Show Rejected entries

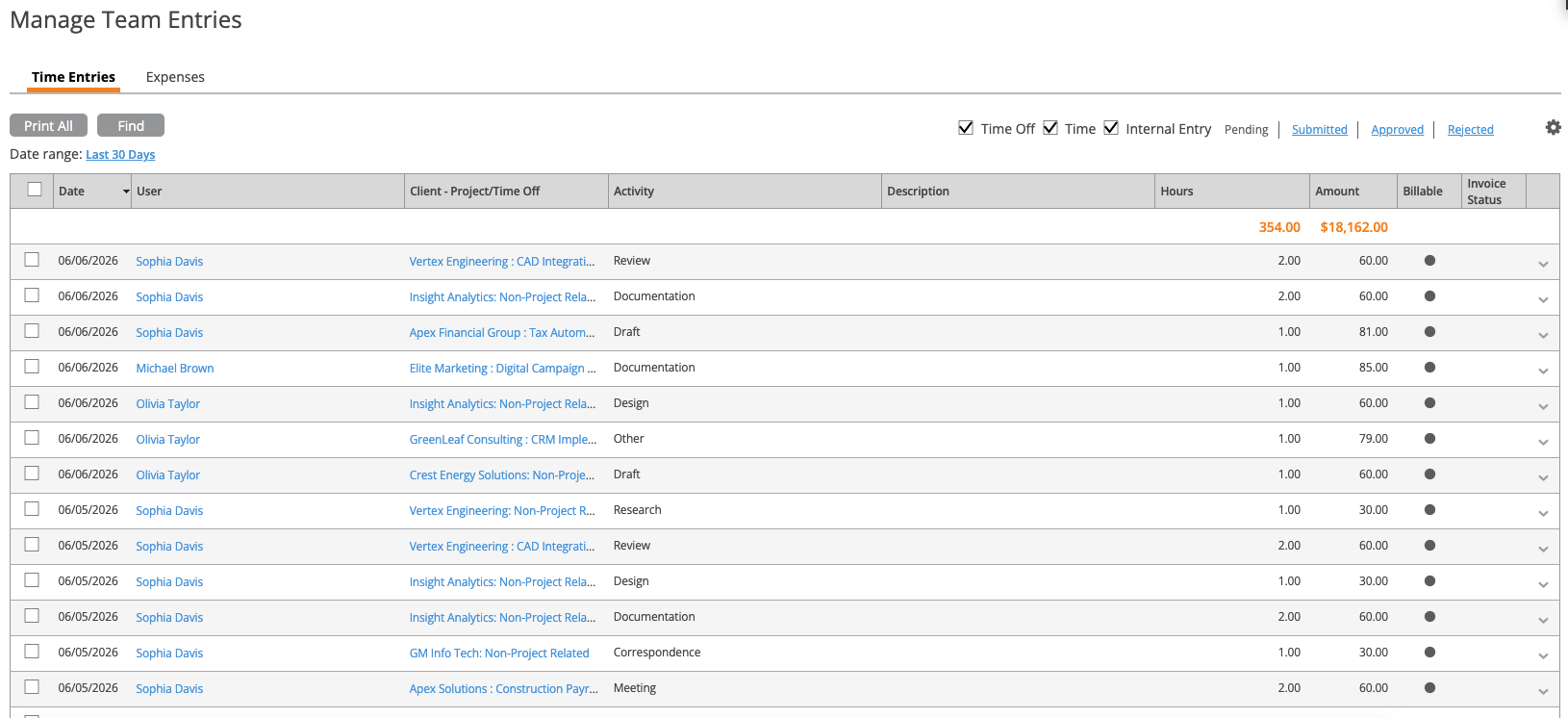(1470, 130)
